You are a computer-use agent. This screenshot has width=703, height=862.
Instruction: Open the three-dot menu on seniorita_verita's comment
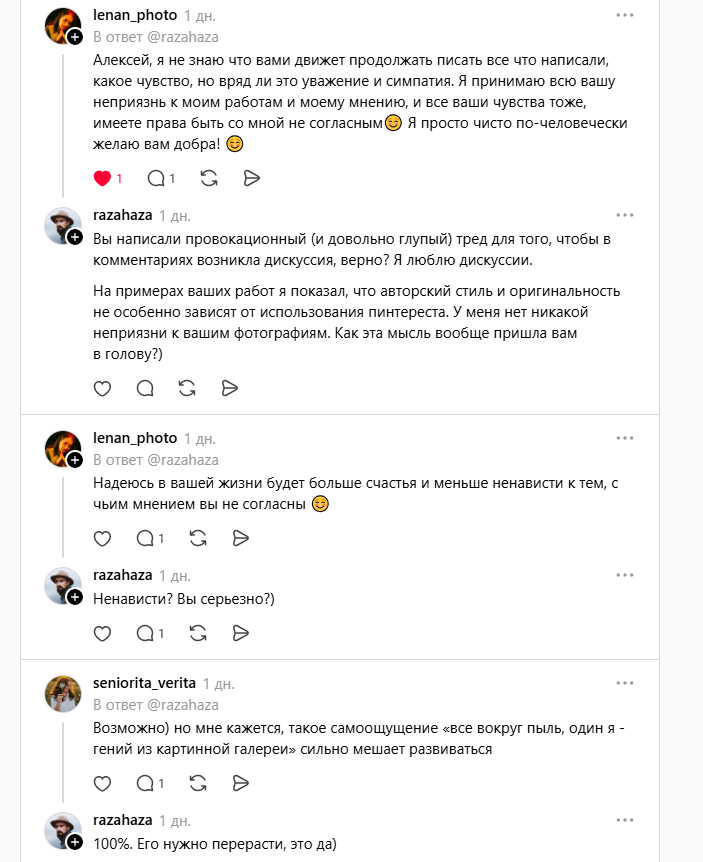click(x=627, y=682)
